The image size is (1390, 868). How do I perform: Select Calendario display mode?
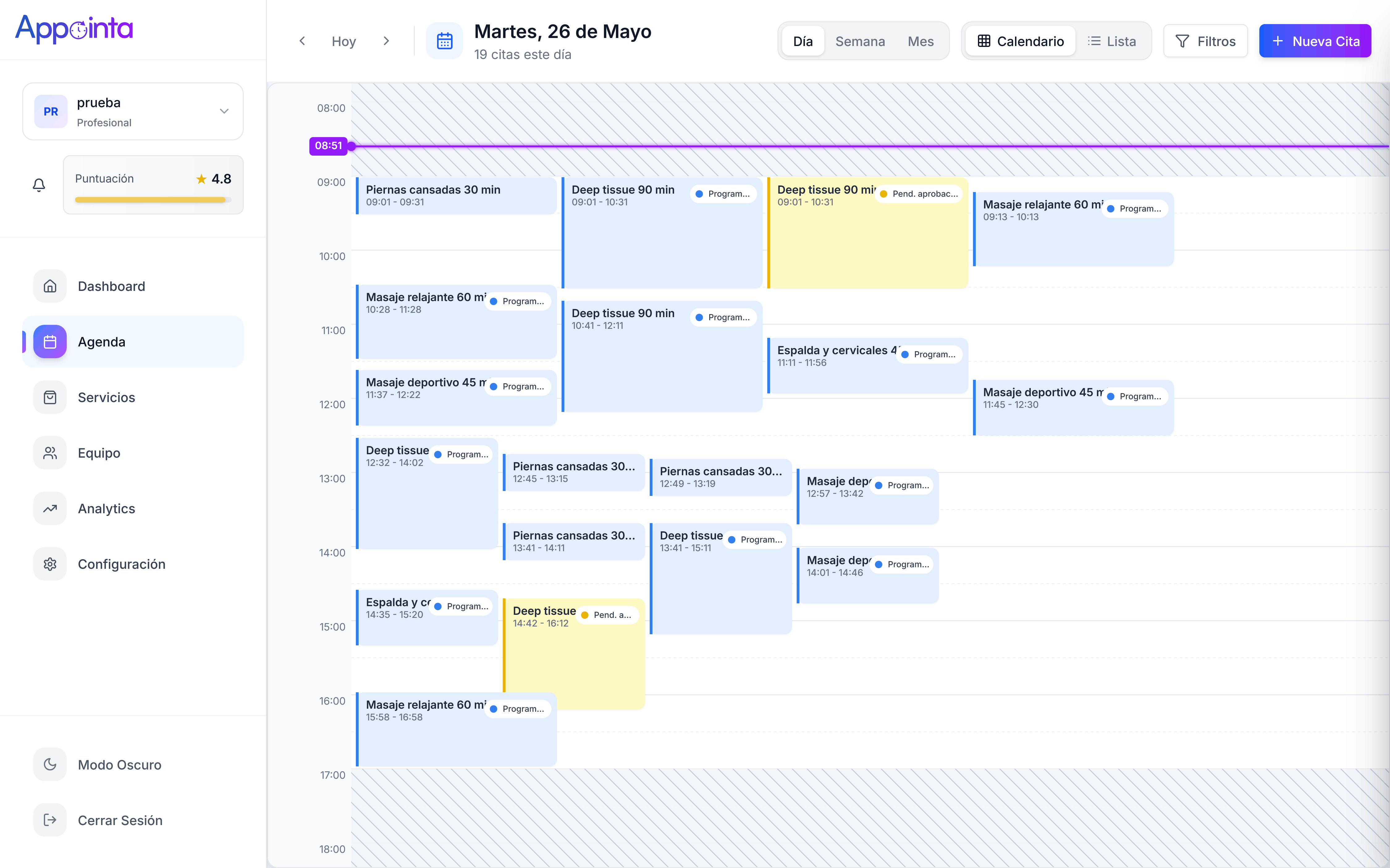click(1021, 41)
